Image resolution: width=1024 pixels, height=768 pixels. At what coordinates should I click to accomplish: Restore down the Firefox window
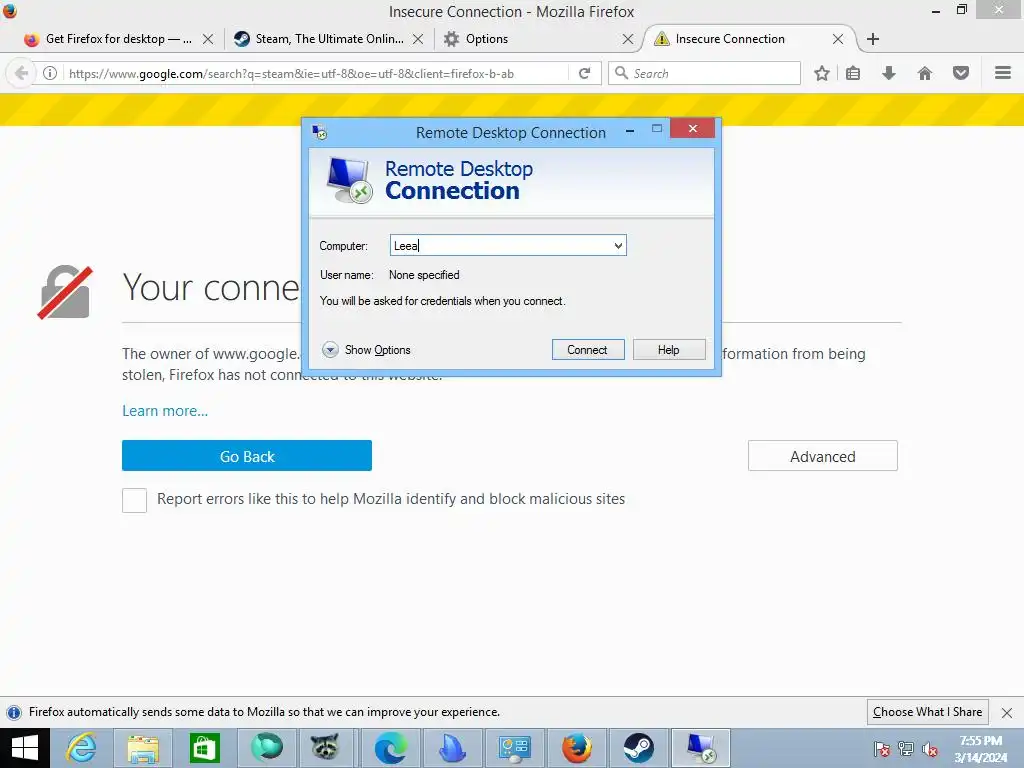(x=961, y=10)
